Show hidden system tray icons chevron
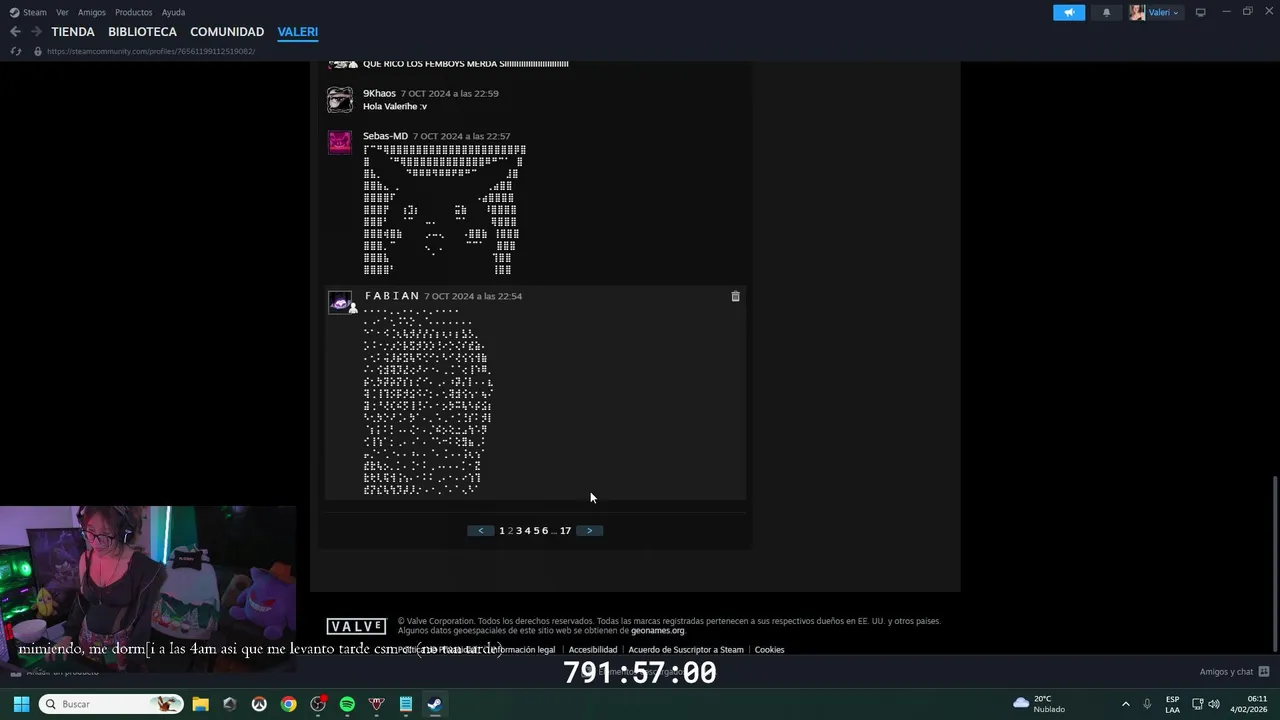The image size is (1280, 720). (x=1125, y=704)
